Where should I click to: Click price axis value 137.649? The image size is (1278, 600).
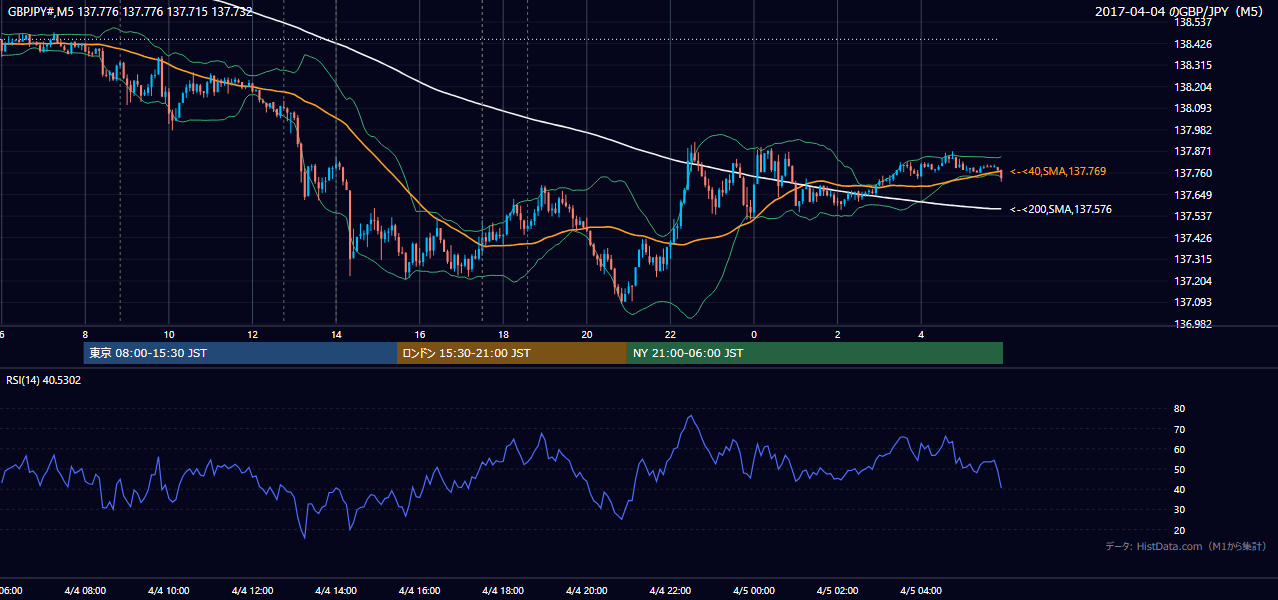[x=1192, y=195]
